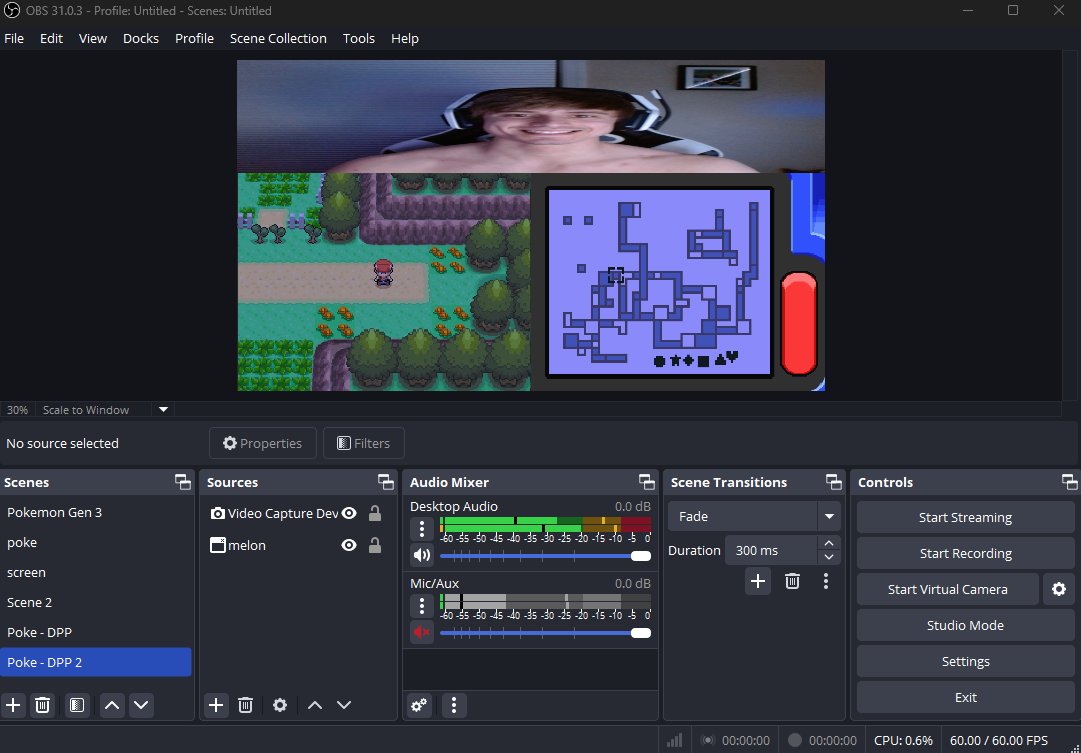Select the Pokemon Gen 3 scene
The height and width of the screenshot is (753, 1081).
[x=96, y=512]
